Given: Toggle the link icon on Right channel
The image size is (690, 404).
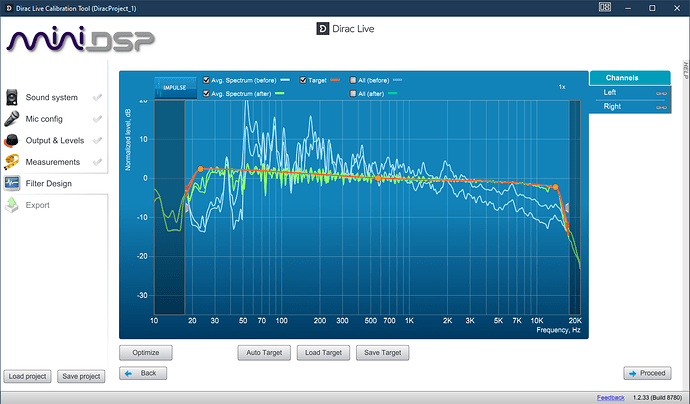Looking at the screenshot, I should point(661,107).
